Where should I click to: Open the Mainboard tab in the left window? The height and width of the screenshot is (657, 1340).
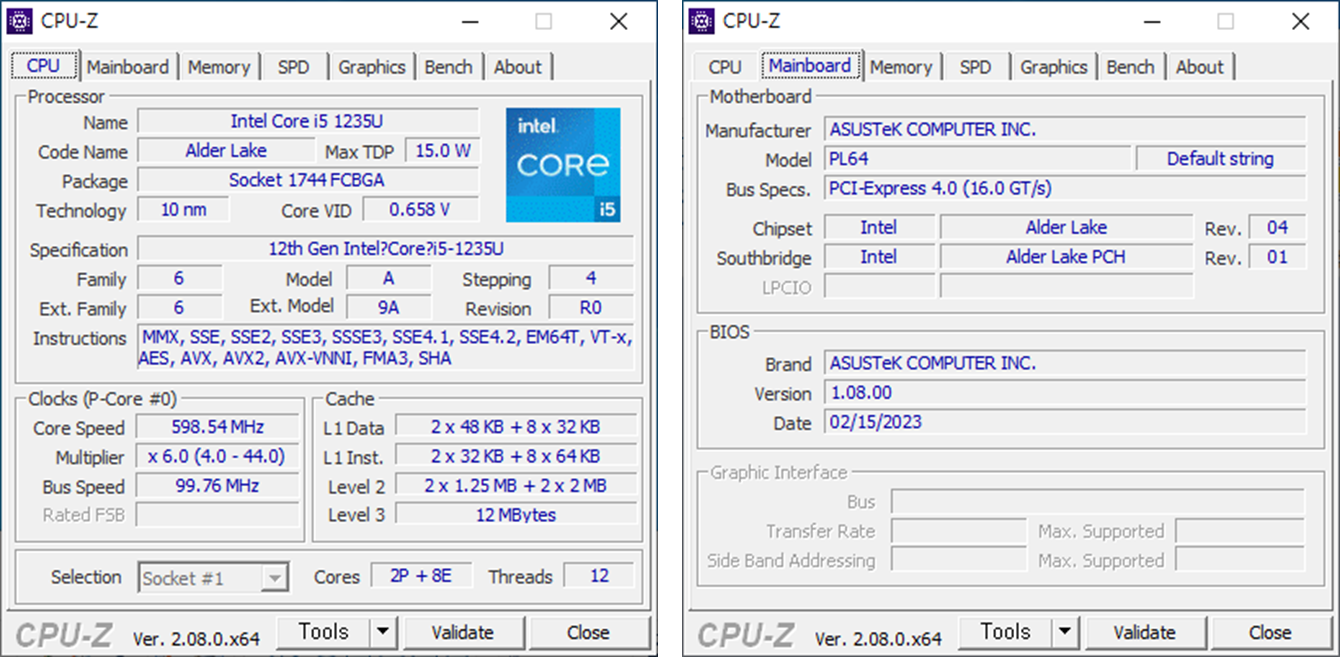(128, 67)
